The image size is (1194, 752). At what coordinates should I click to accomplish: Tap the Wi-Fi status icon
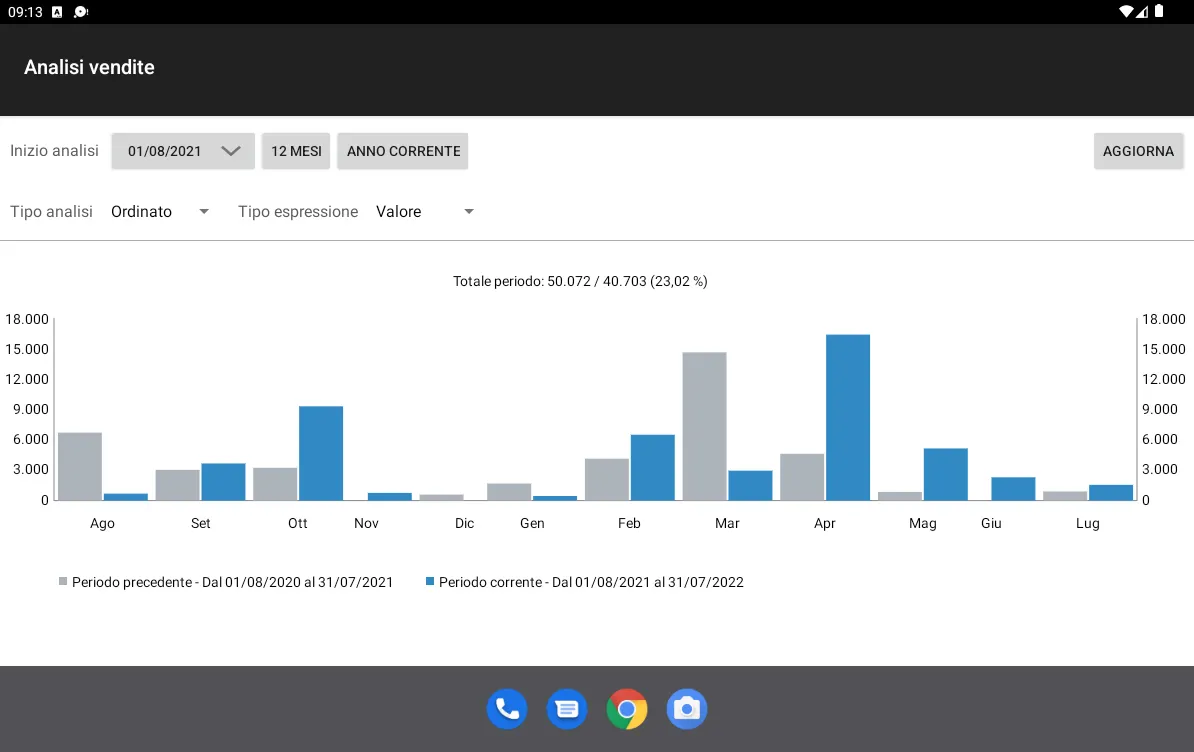point(1126,12)
